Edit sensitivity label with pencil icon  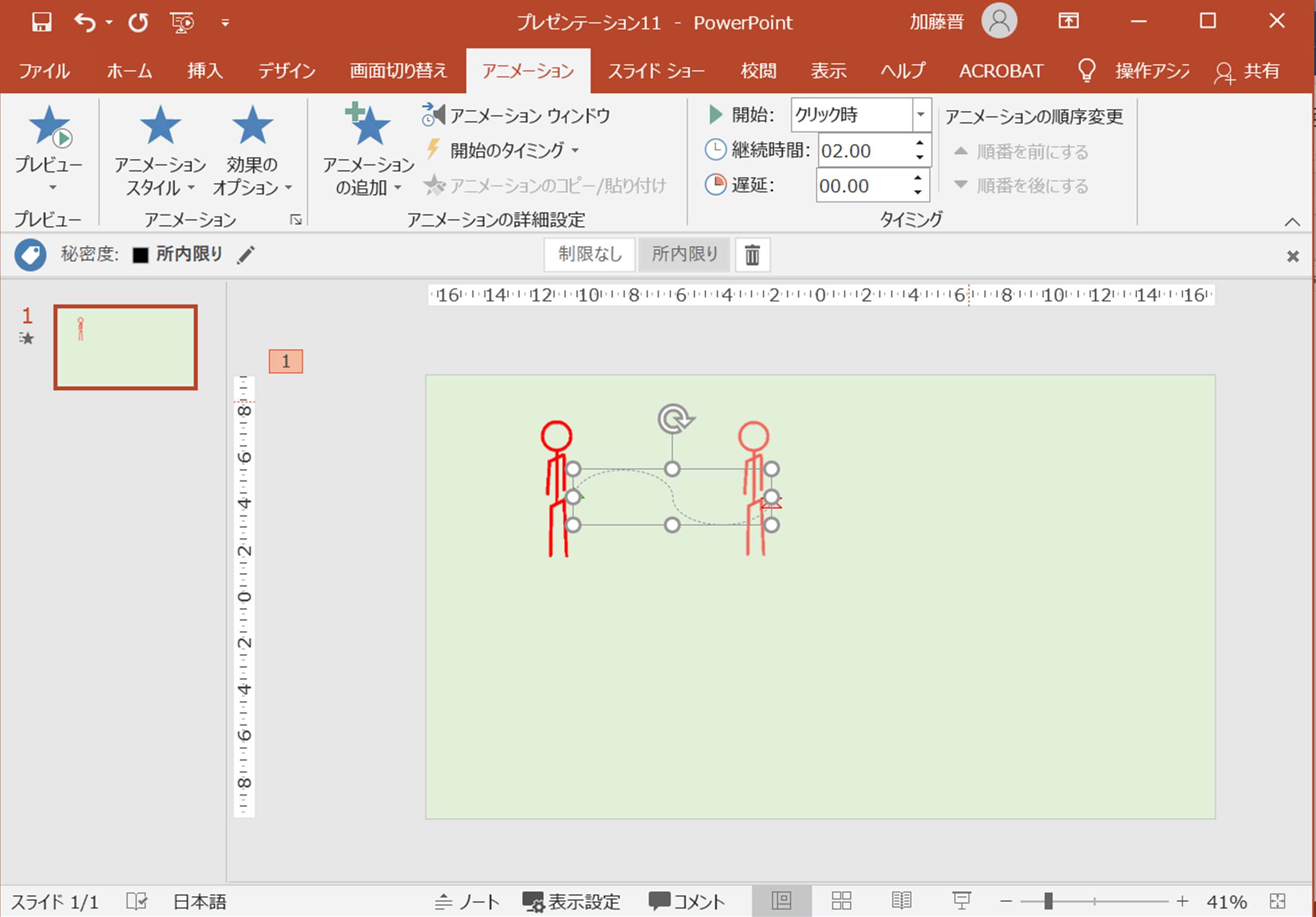[246, 254]
